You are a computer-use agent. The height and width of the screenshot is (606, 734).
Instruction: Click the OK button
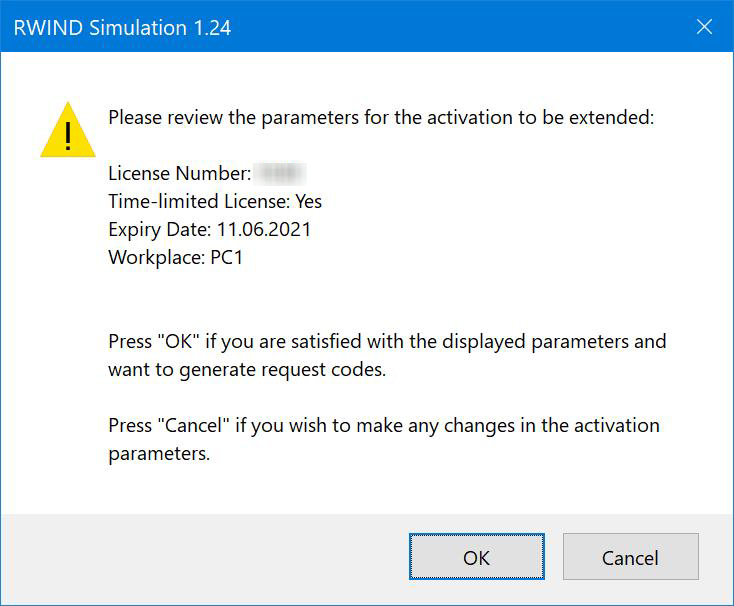476,558
